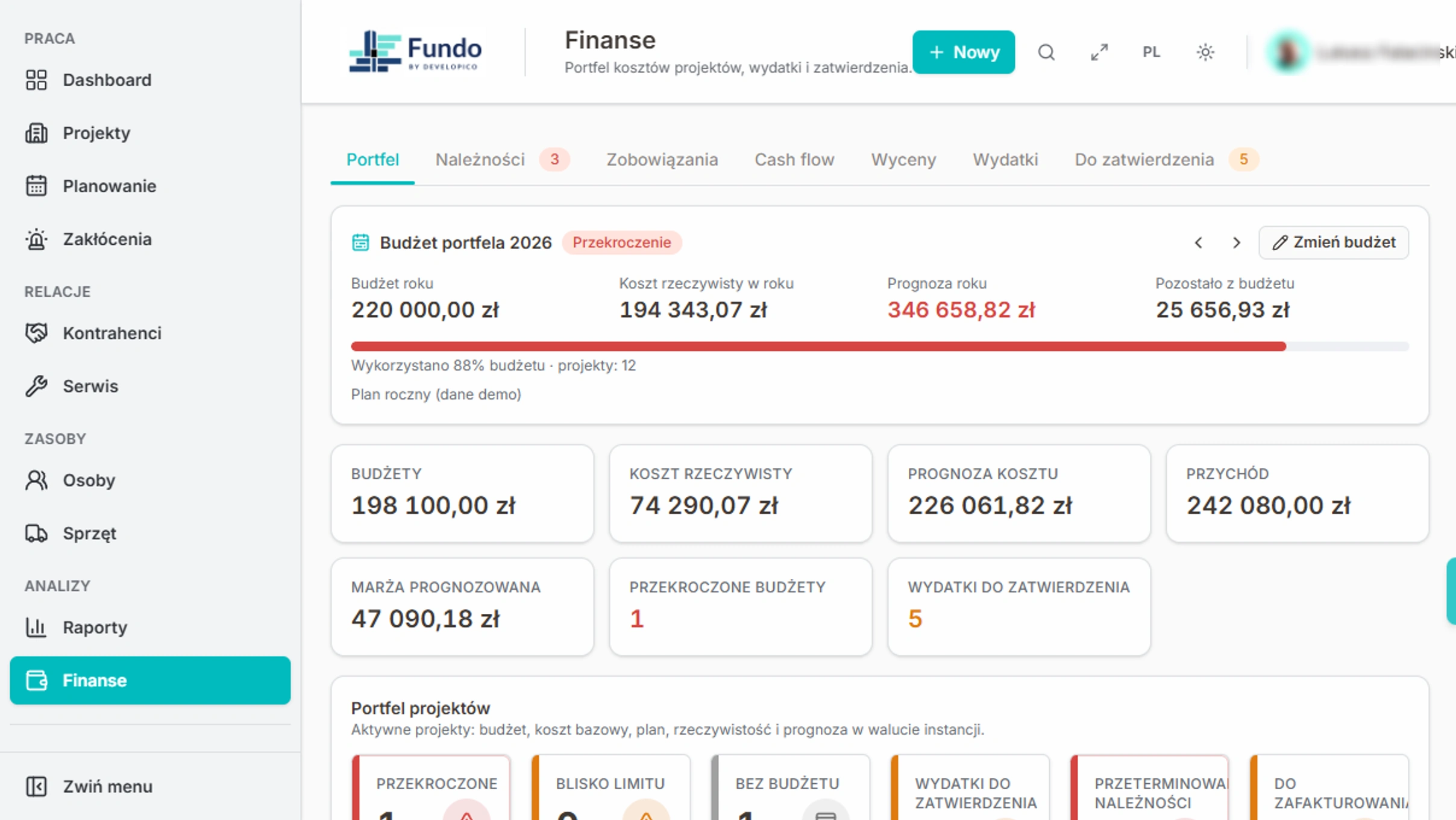Go to Planowanie calendar section

pyautogui.click(x=149, y=186)
